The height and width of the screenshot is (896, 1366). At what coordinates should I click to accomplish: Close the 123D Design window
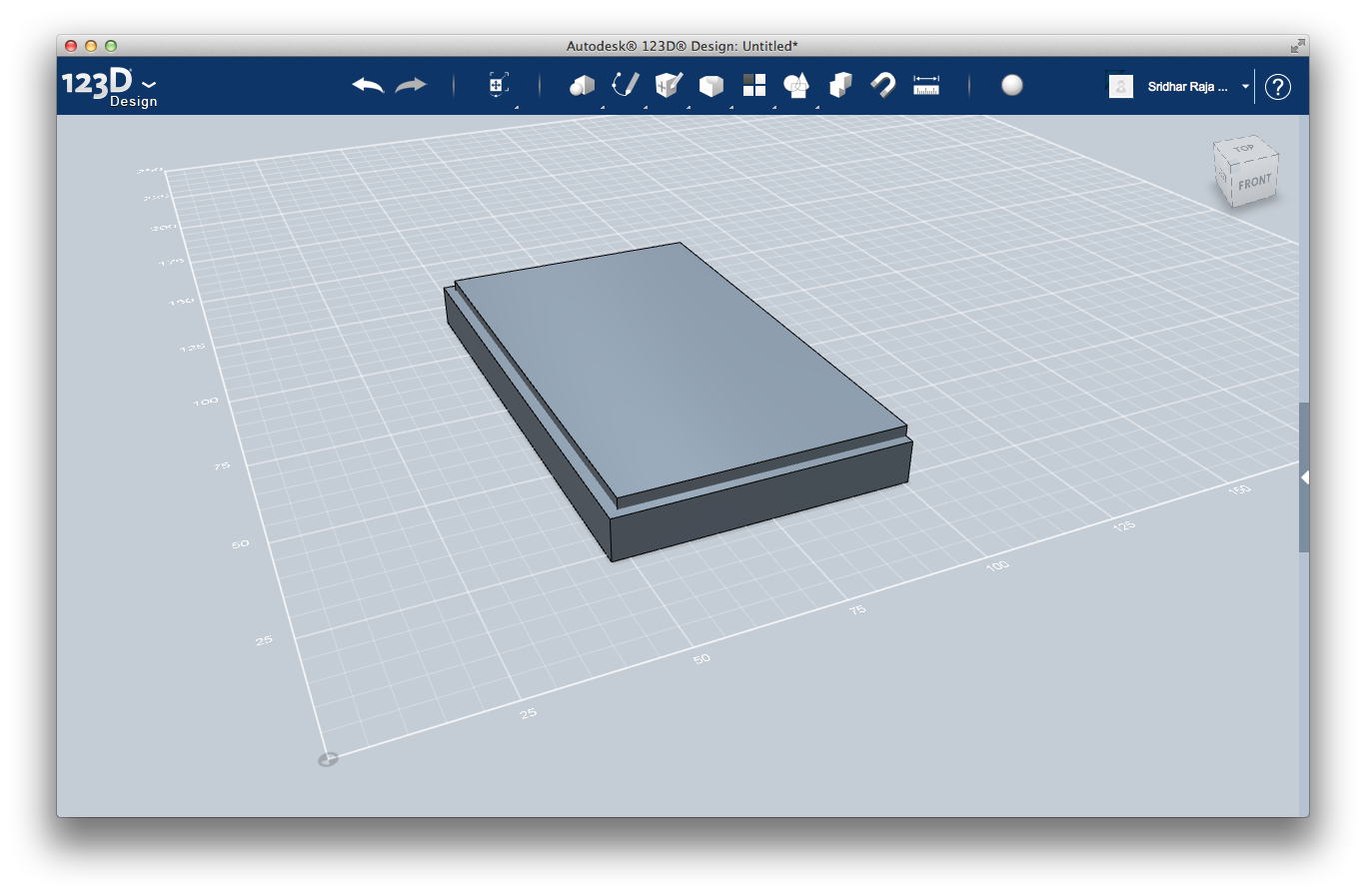click(x=71, y=46)
